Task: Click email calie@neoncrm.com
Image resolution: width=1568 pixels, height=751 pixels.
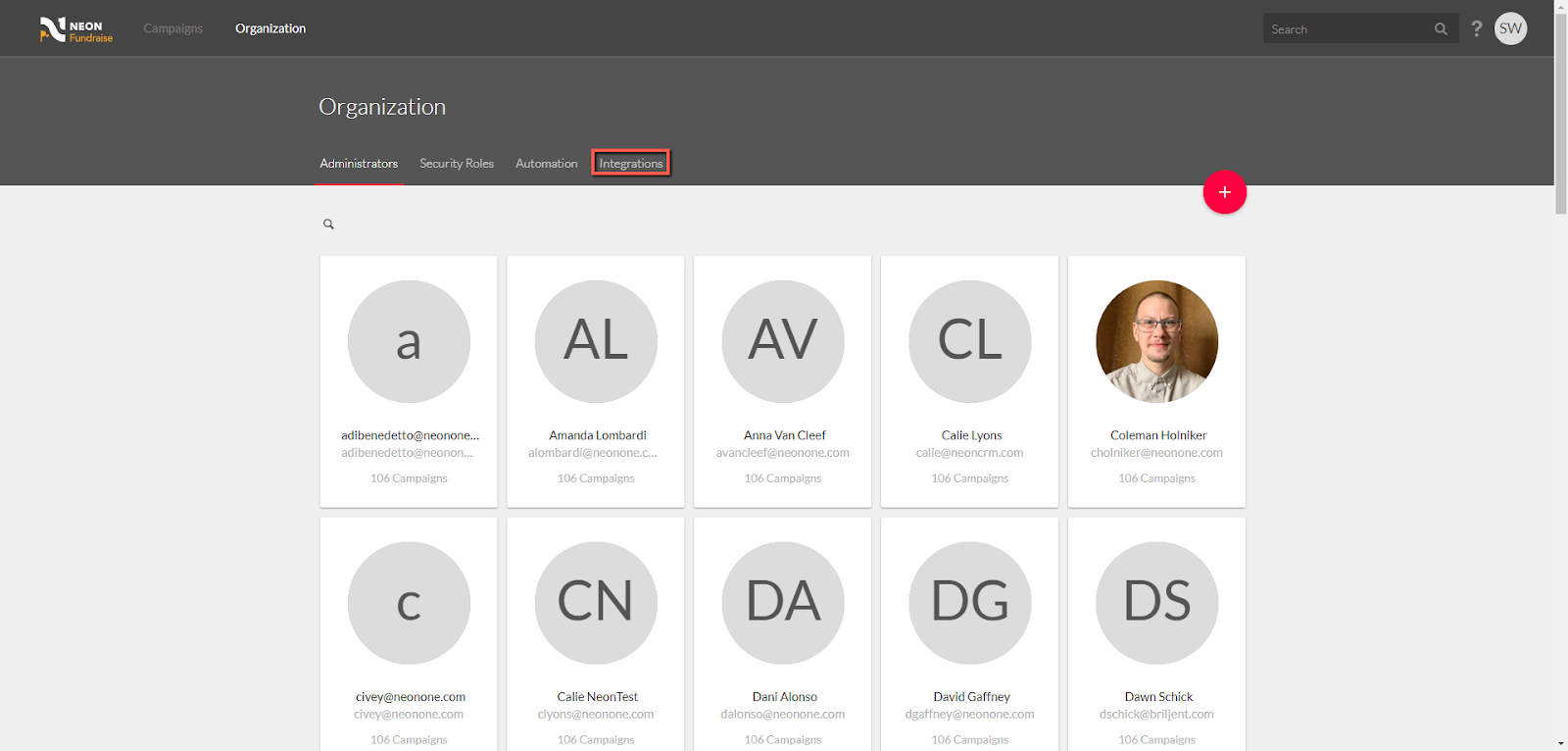Action: coord(969,453)
